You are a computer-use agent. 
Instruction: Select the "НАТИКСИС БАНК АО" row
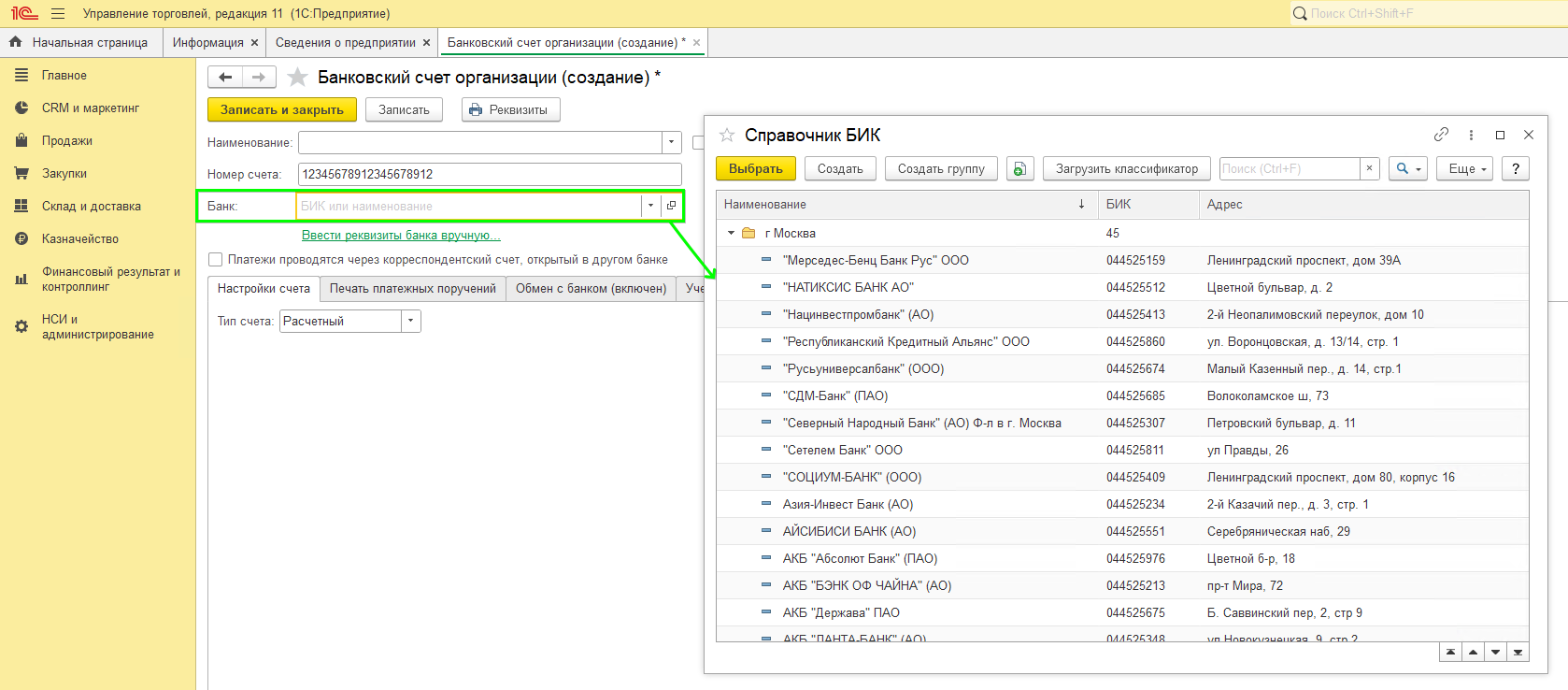[x=1122, y=288]
